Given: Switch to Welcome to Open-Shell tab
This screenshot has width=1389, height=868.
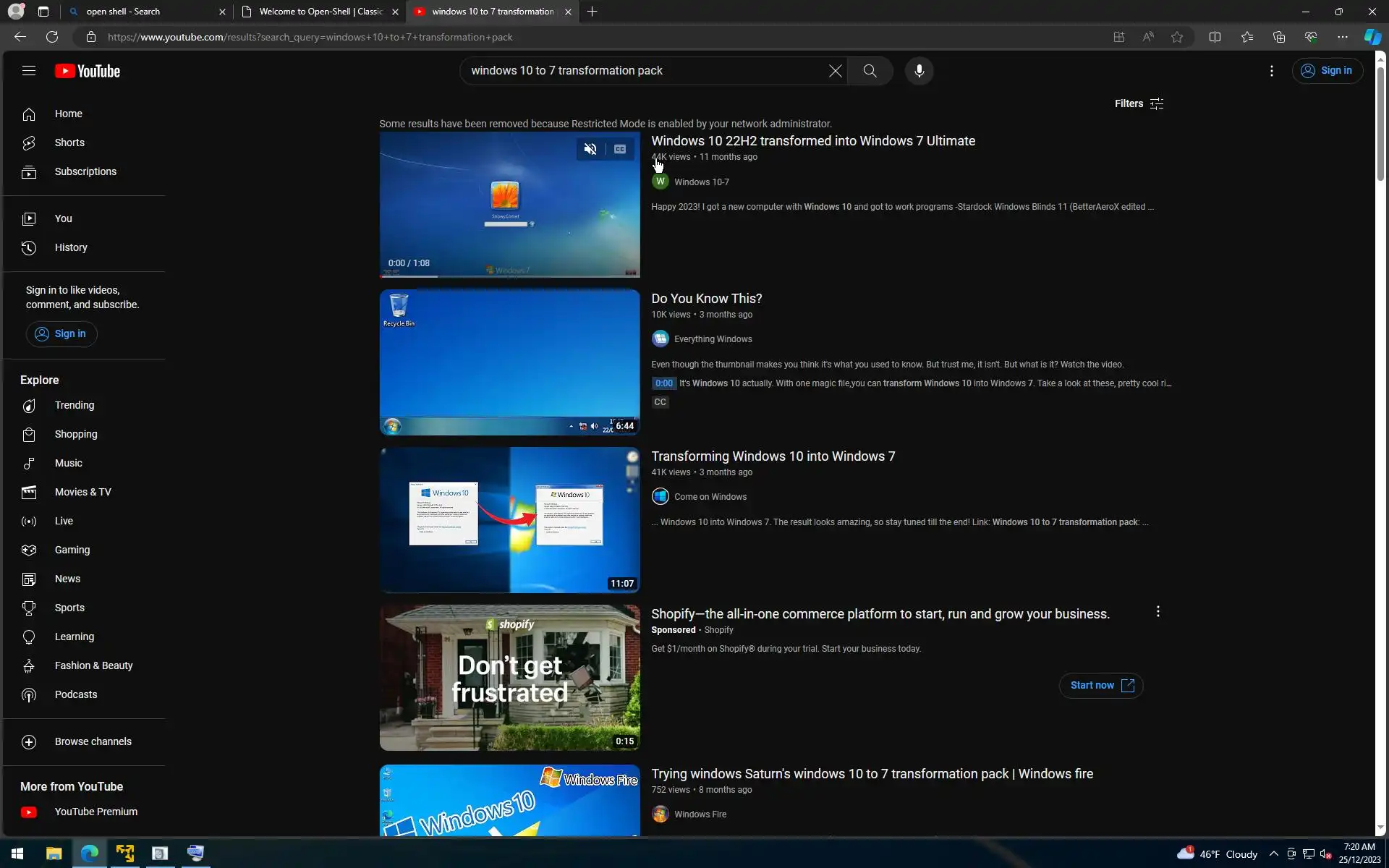Looking at the screenshot, I should (320, 12).
